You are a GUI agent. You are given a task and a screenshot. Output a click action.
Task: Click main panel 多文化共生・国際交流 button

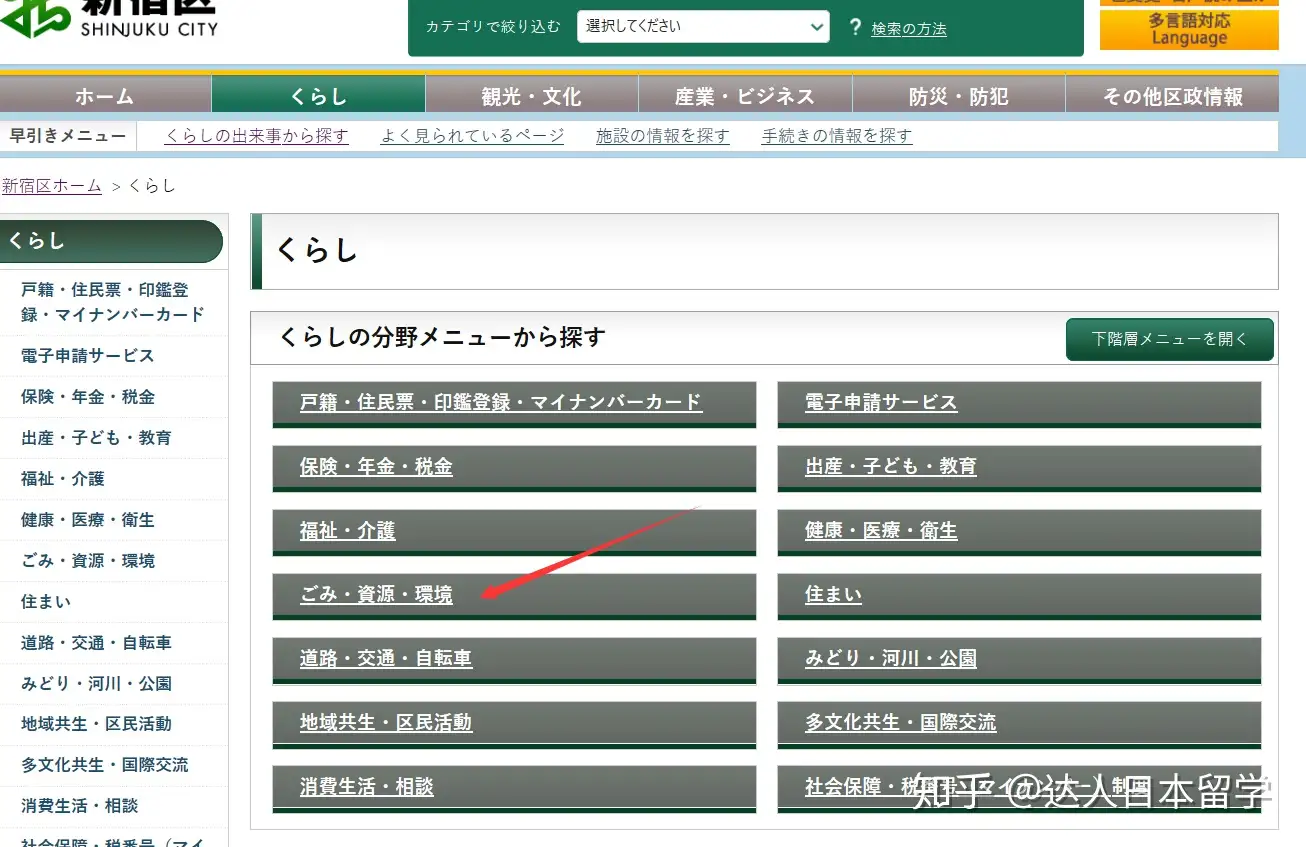pos(1019,725)
